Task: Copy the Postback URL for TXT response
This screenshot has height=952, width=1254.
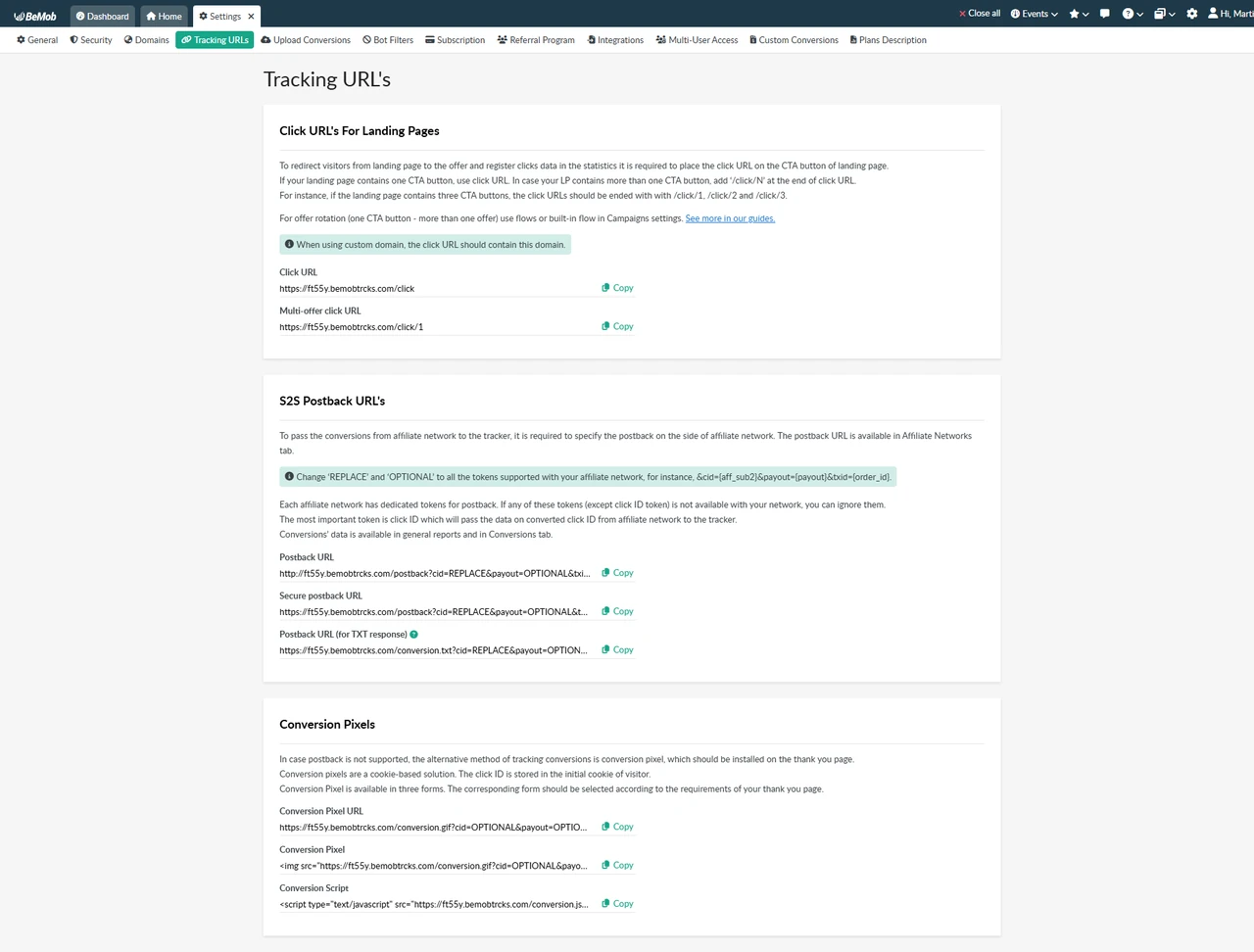Action: 618,649
